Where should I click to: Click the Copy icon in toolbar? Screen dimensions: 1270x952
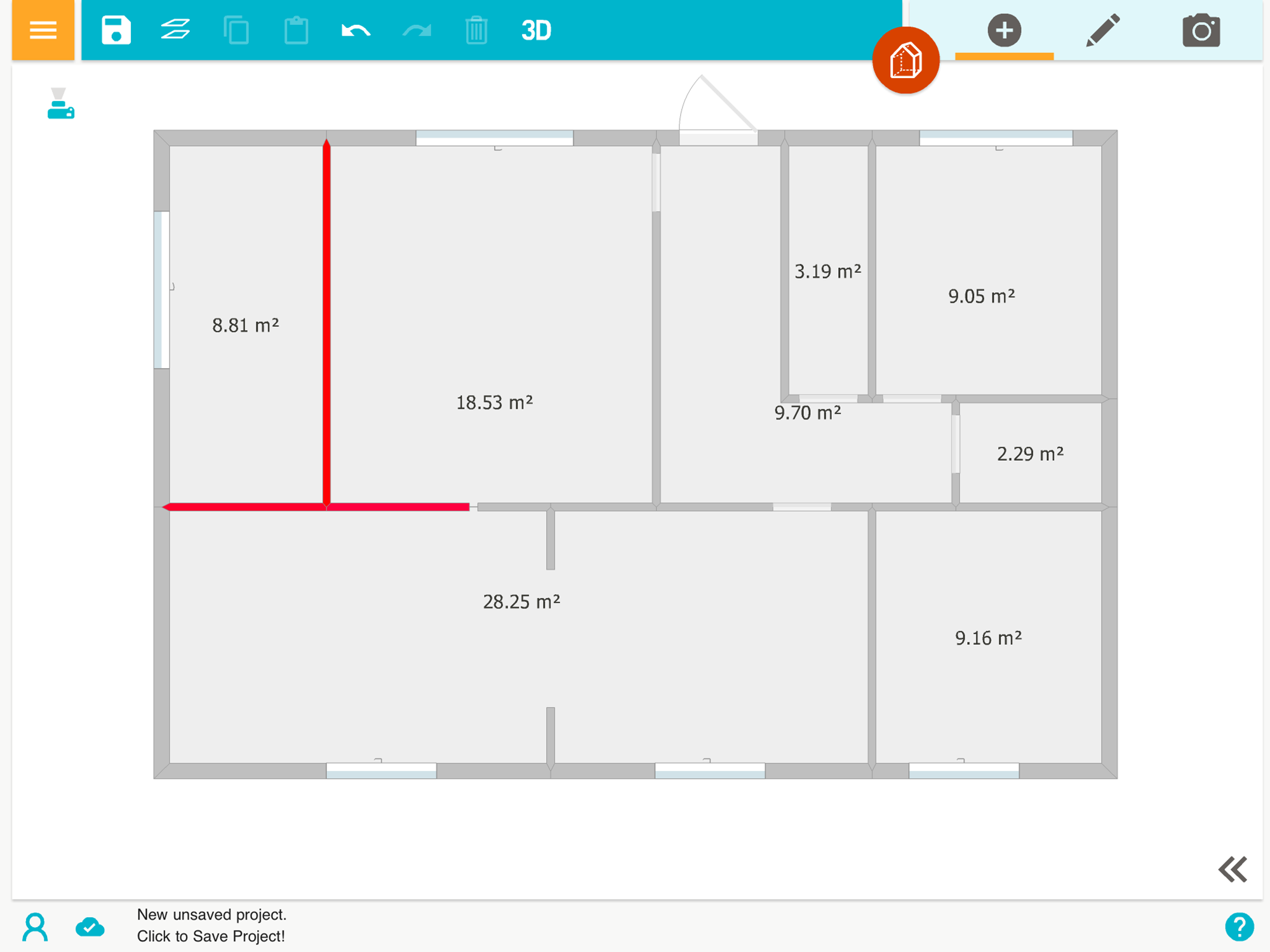pos(236,30)
